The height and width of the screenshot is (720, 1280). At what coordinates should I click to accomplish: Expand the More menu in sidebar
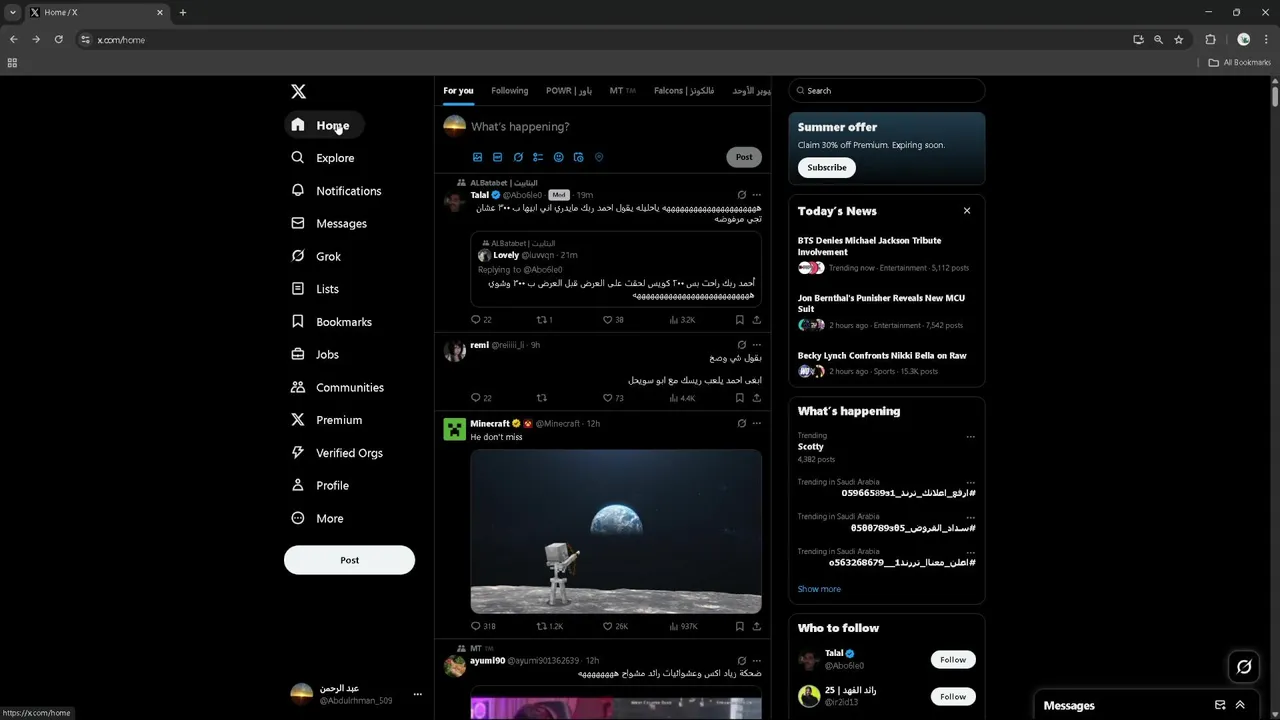coord(317,518)
